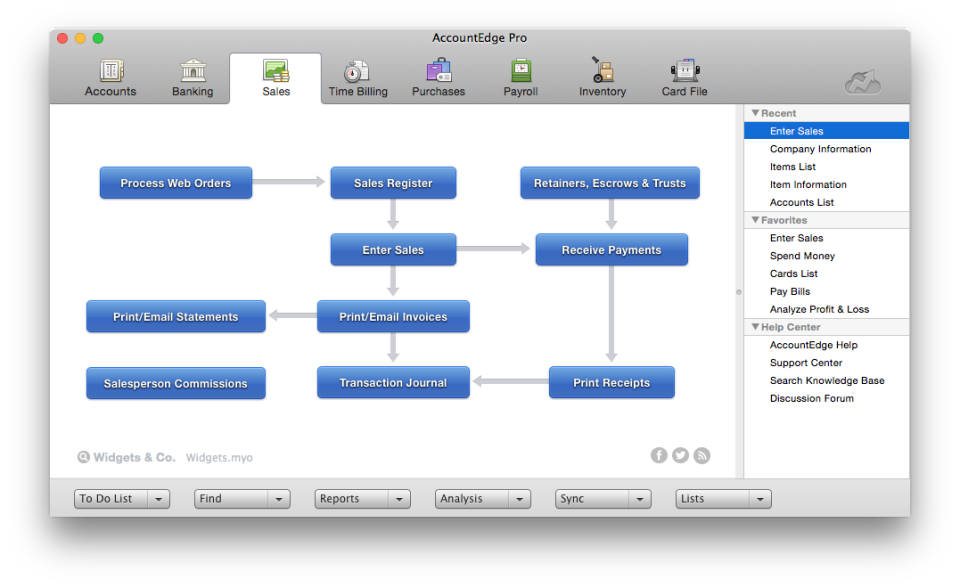Click the cloud sync icon at top right

[862, 80]
